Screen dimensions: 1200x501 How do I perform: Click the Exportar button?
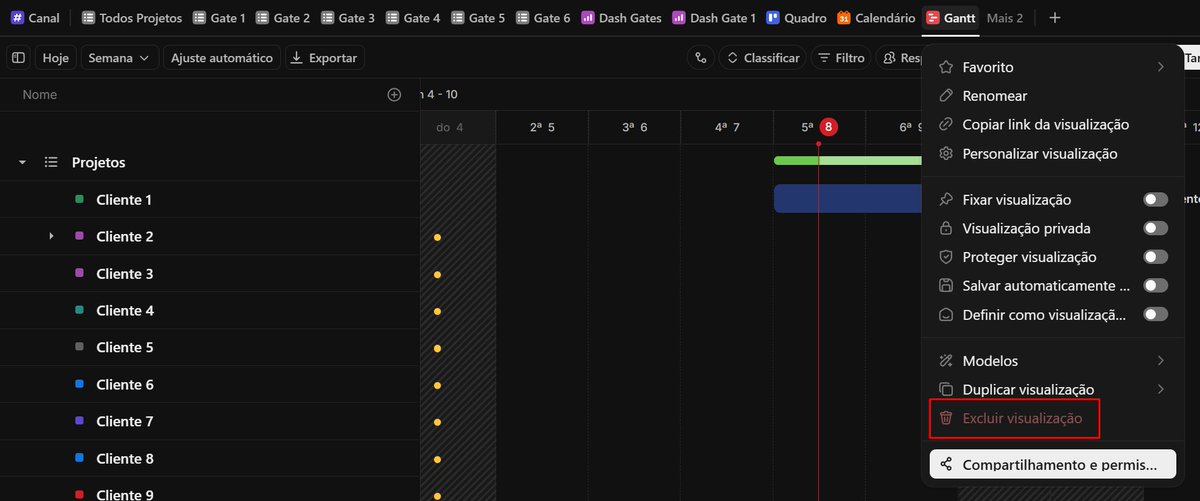point(324,58)
